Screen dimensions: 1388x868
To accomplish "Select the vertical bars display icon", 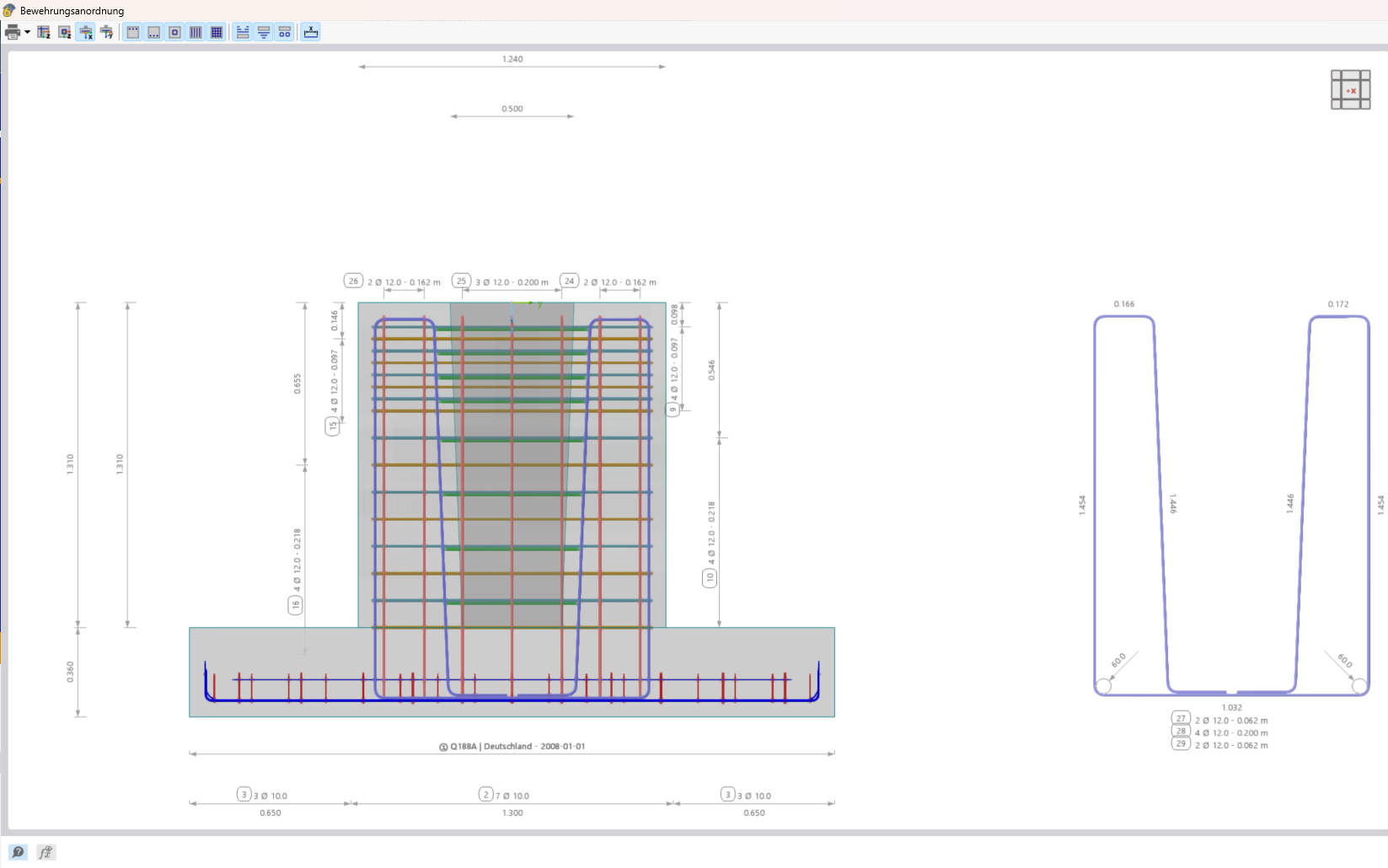I will [x=196, y=32].
